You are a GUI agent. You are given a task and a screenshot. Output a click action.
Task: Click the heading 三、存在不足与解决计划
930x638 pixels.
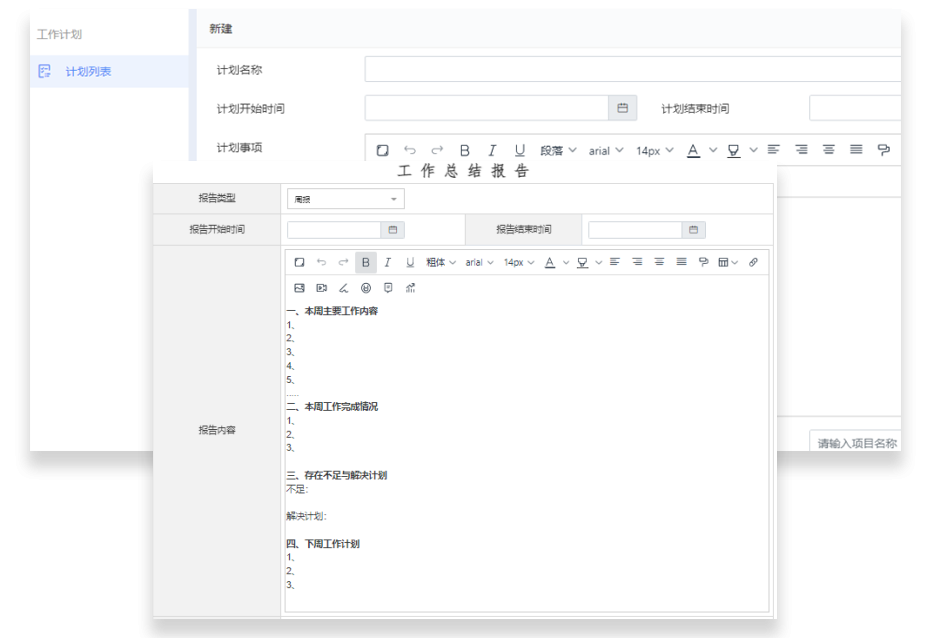pyautogui.click(x=337, y=475)
